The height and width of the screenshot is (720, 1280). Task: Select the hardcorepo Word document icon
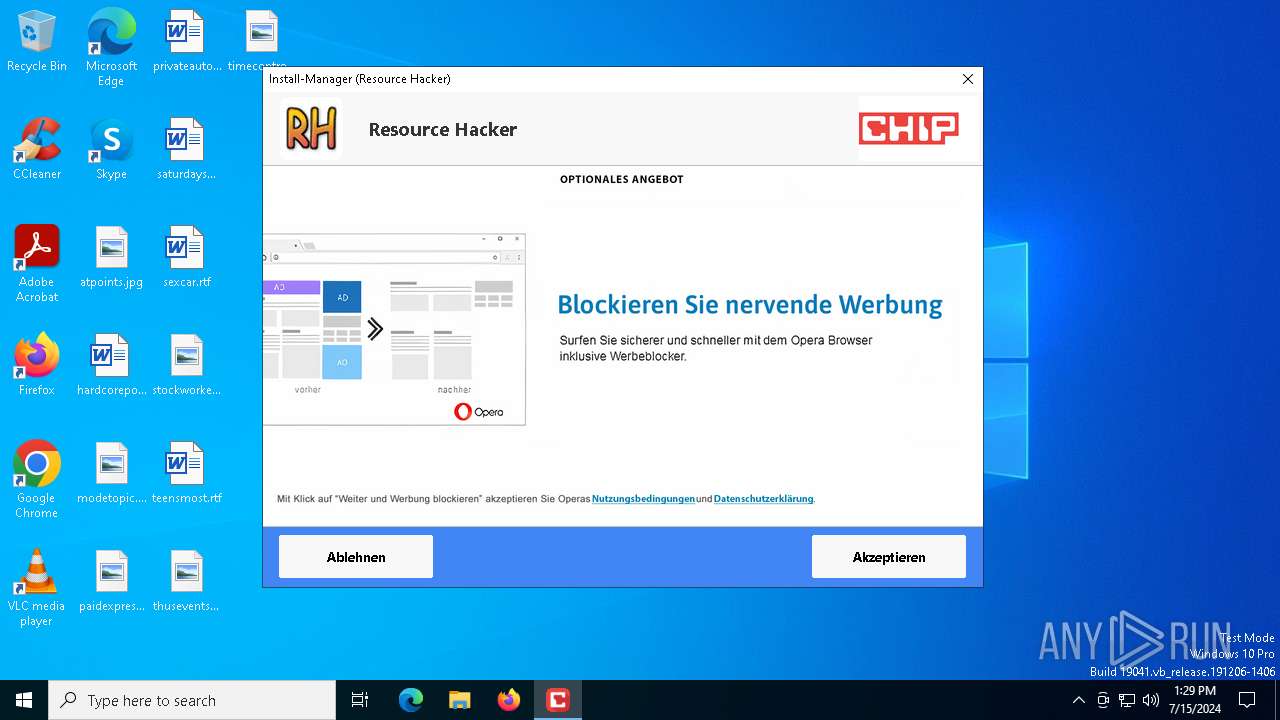(x=111, y=366)
